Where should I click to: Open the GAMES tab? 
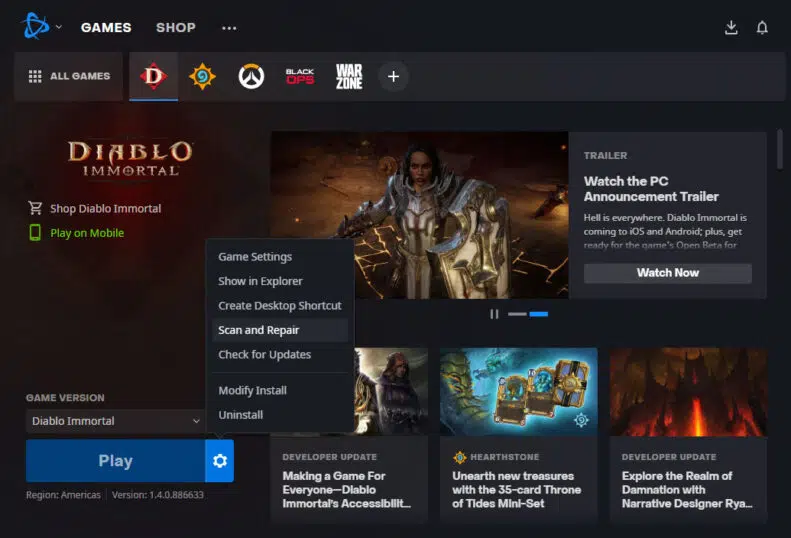[106, 27]
